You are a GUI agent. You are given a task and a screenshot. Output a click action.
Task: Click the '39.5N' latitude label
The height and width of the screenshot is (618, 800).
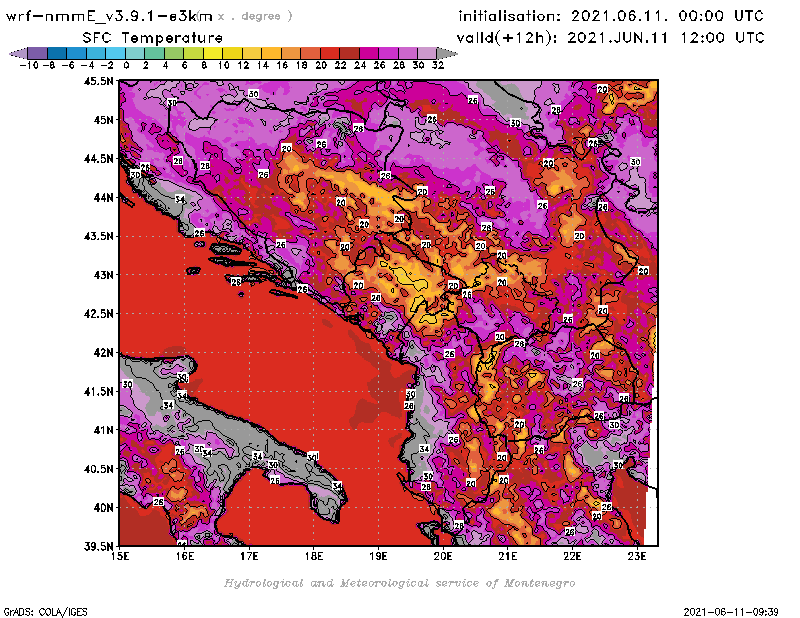tap(98, 546)
